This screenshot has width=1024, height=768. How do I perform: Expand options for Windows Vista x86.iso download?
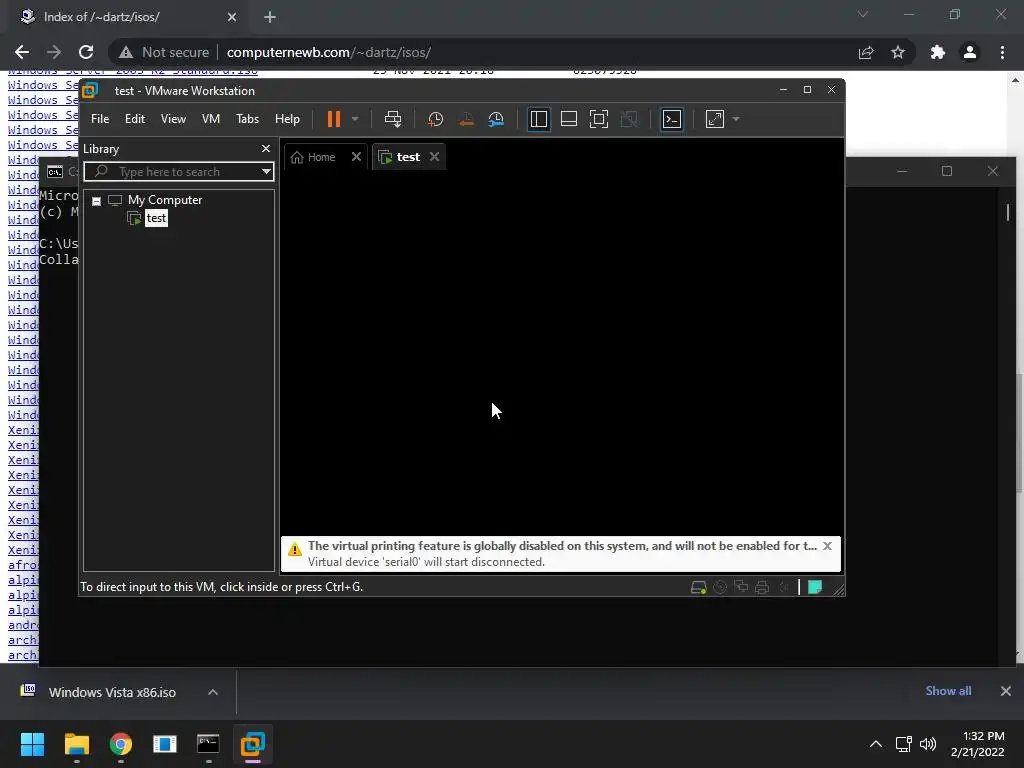(x=213, y=692)
